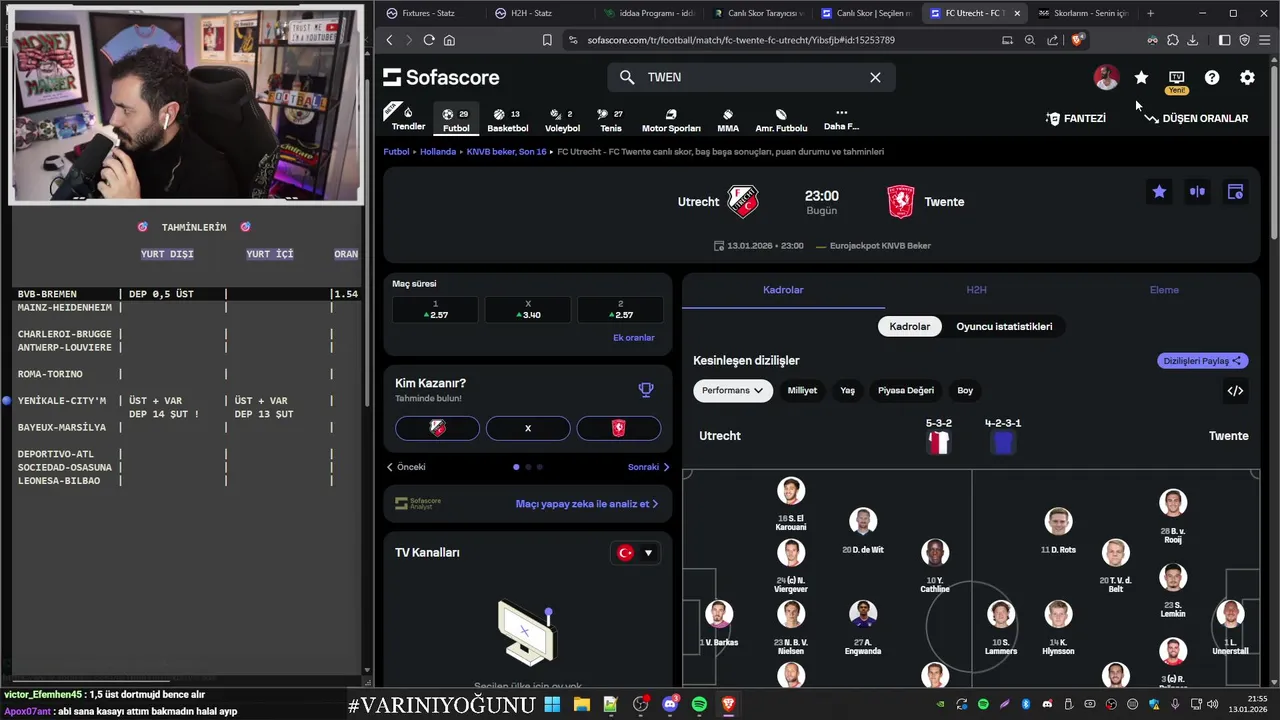Click Twente kit jersey 4-2-3-1
The height and width of the screenshot is (720, 1280).
(1003, 443)
